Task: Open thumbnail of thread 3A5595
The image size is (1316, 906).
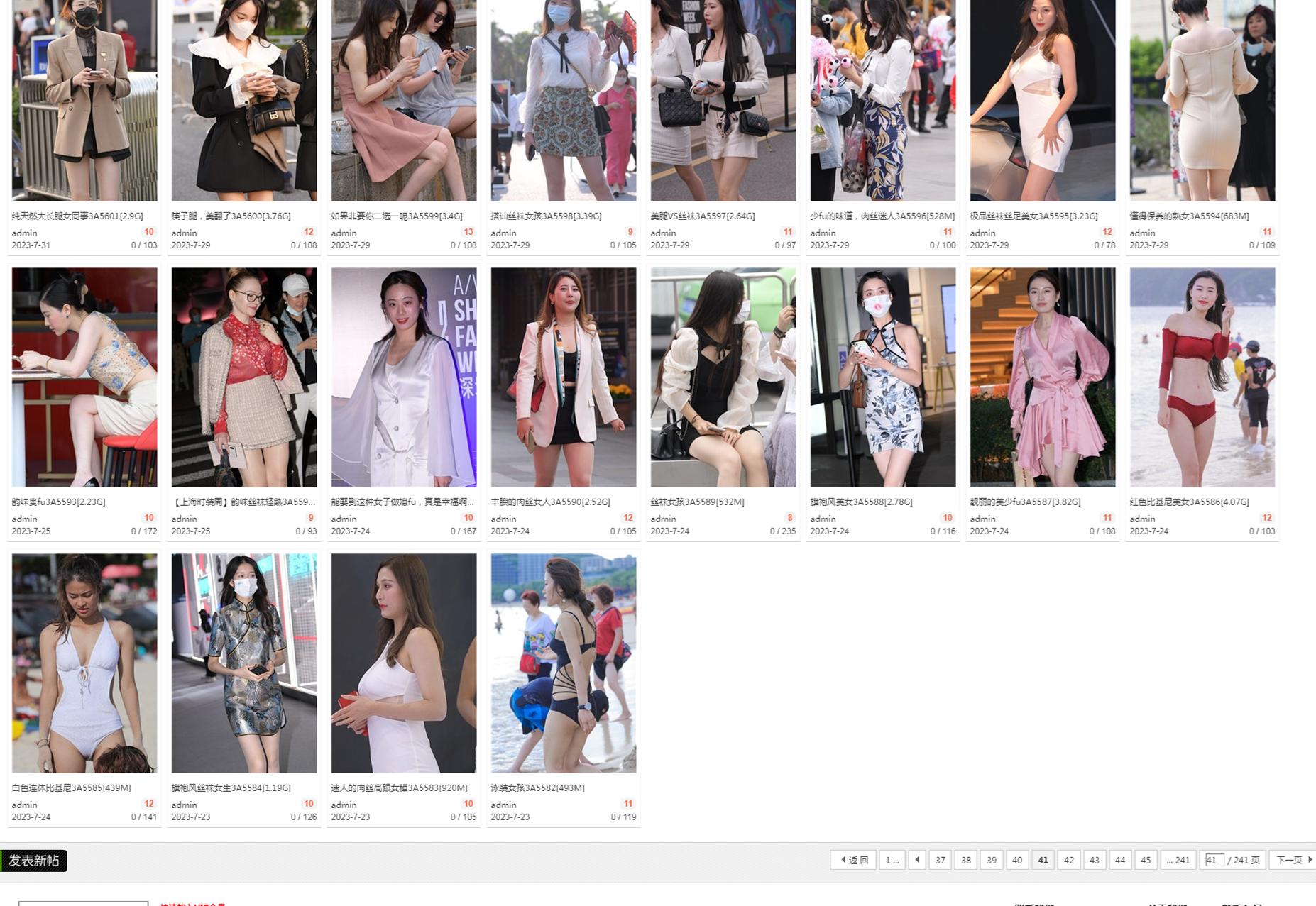Action: coord(1043,100)
